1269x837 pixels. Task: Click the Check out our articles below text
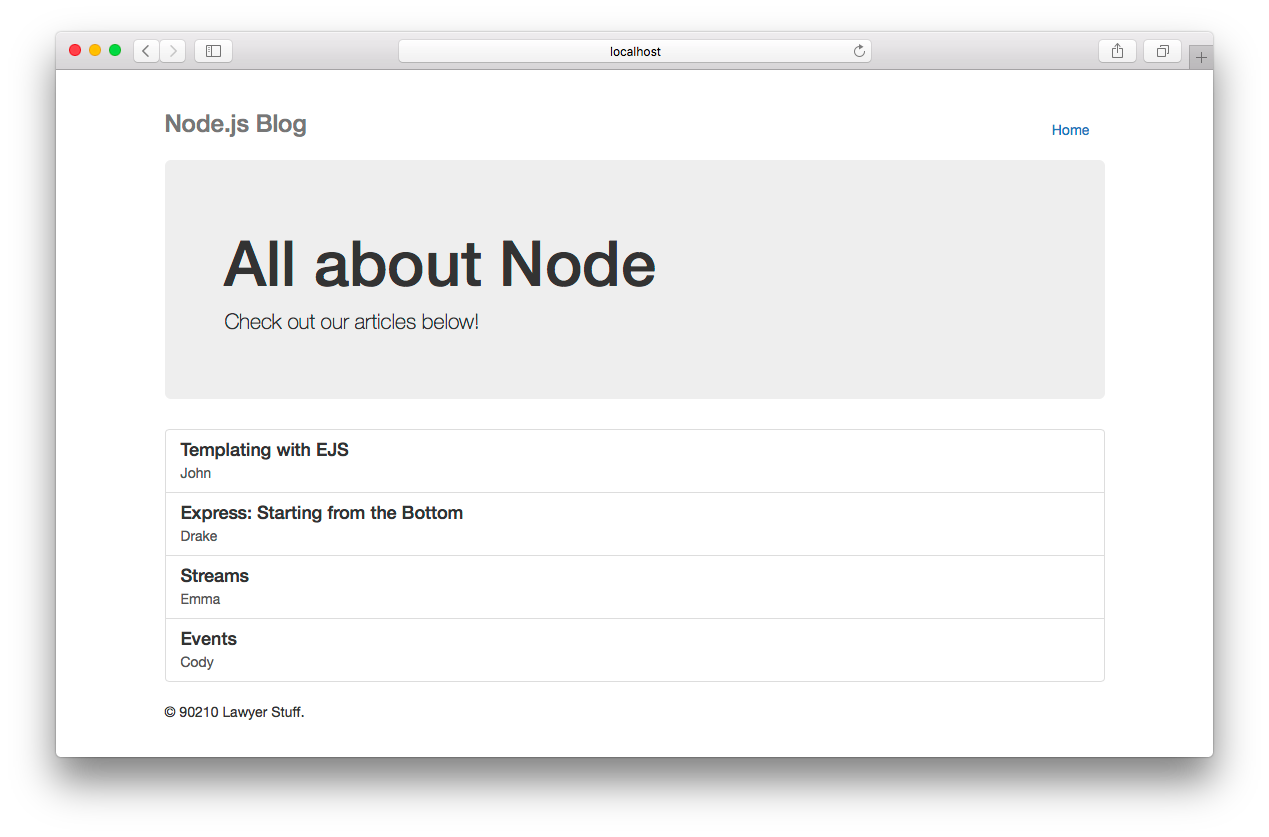(x=352, y=322)
